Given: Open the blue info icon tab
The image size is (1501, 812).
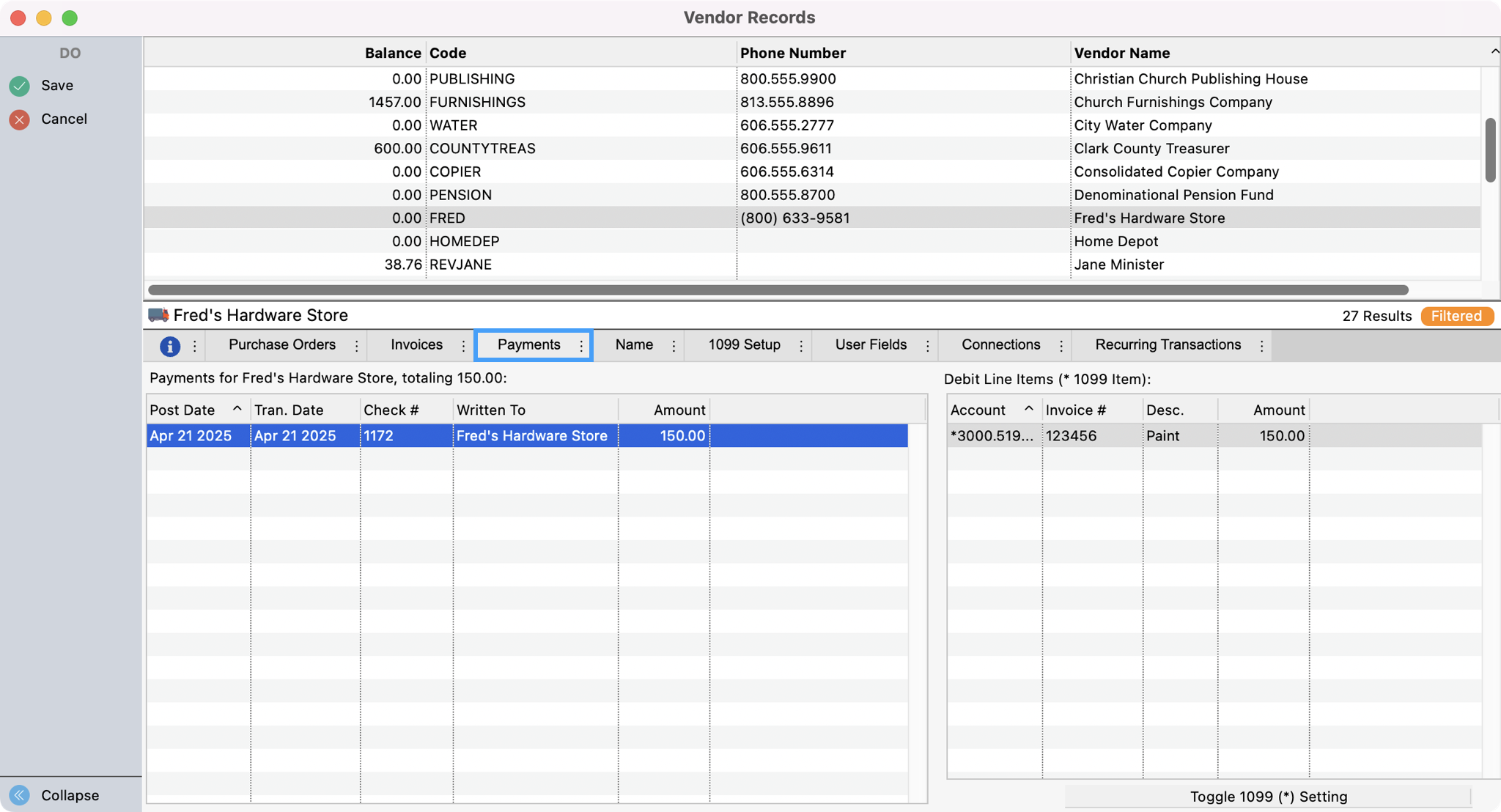Looking at the screenshot, I should (170, 346).
